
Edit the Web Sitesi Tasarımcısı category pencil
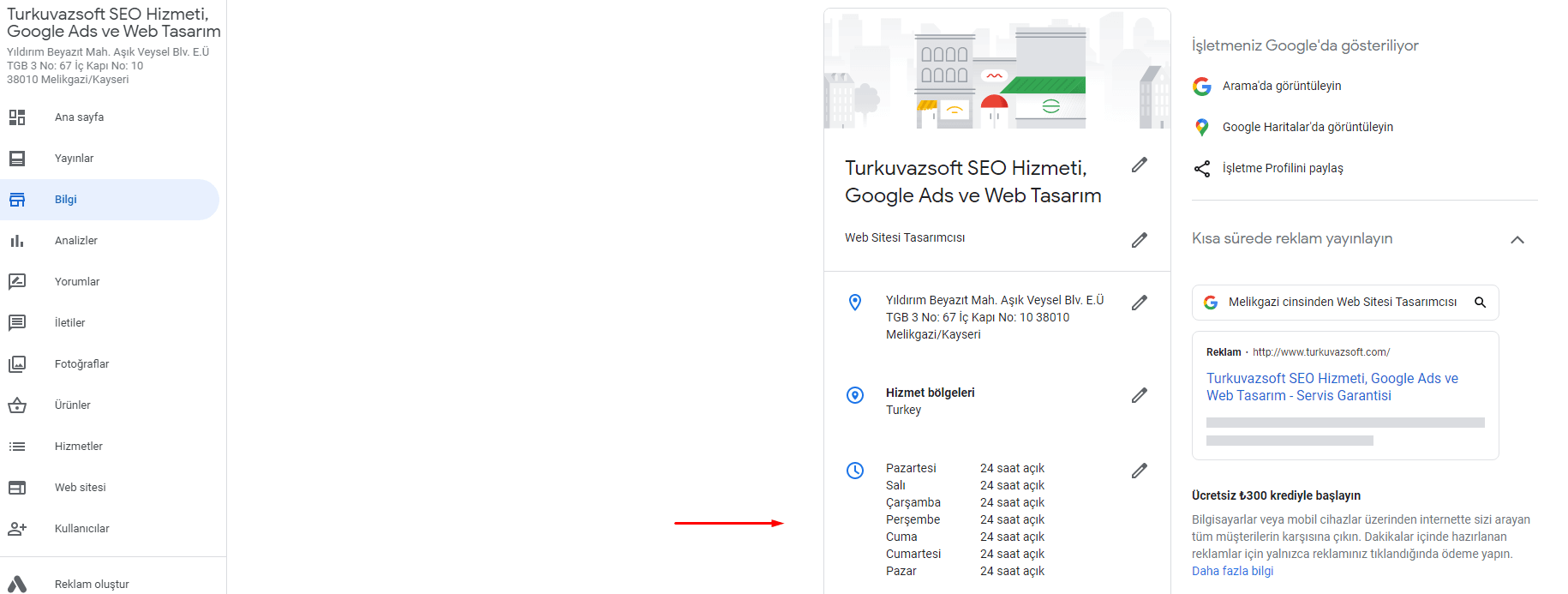pyautogui.click(x=1140, y=240)
